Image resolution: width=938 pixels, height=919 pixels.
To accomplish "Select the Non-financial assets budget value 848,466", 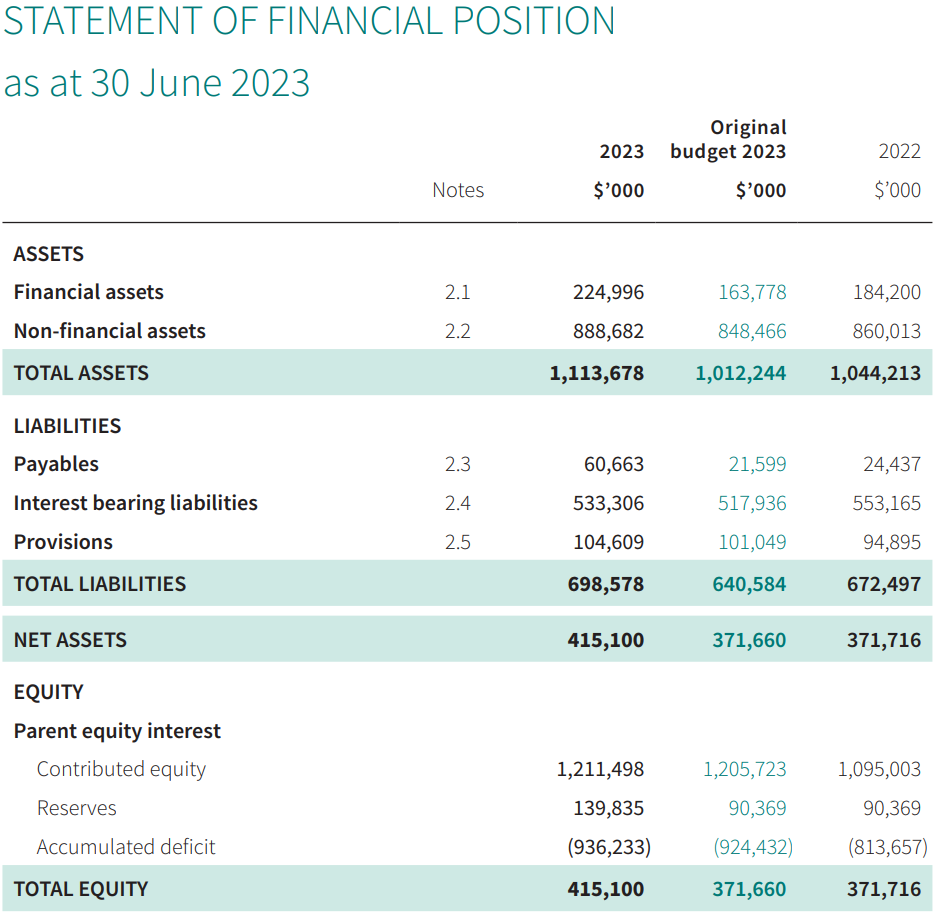I will [x=752, y=331].
